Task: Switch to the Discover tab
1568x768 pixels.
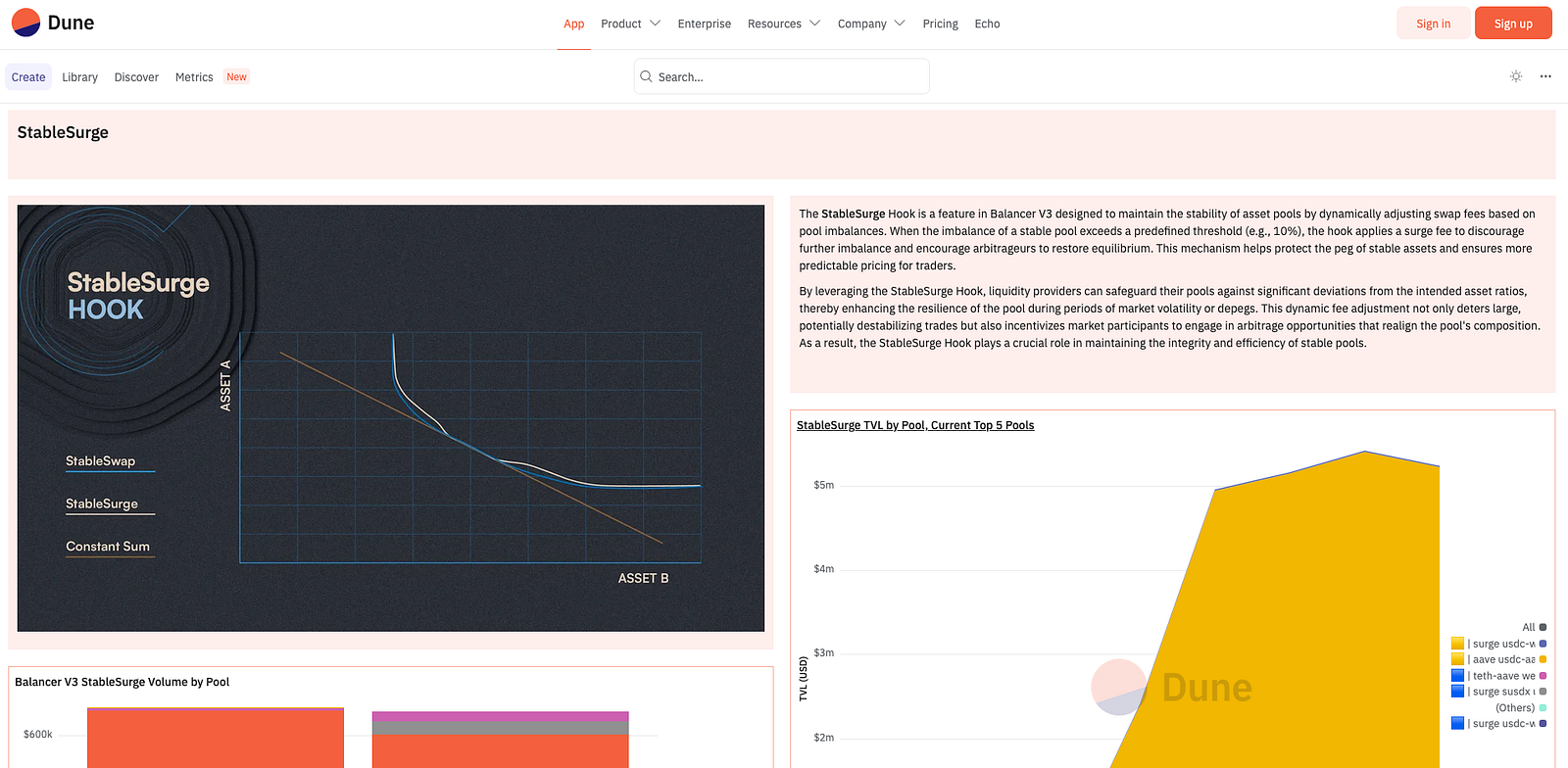Action: [x=136, y=77]
